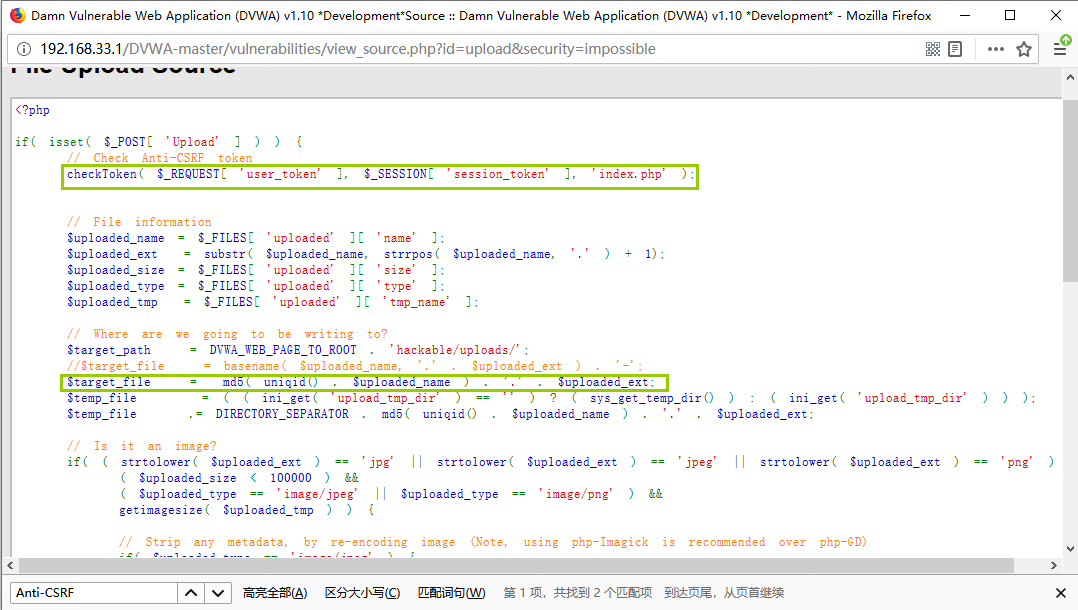Screen dimensions: 1078x610
Task: Expand the update notification badge menu
Action: click(1067, 42)
